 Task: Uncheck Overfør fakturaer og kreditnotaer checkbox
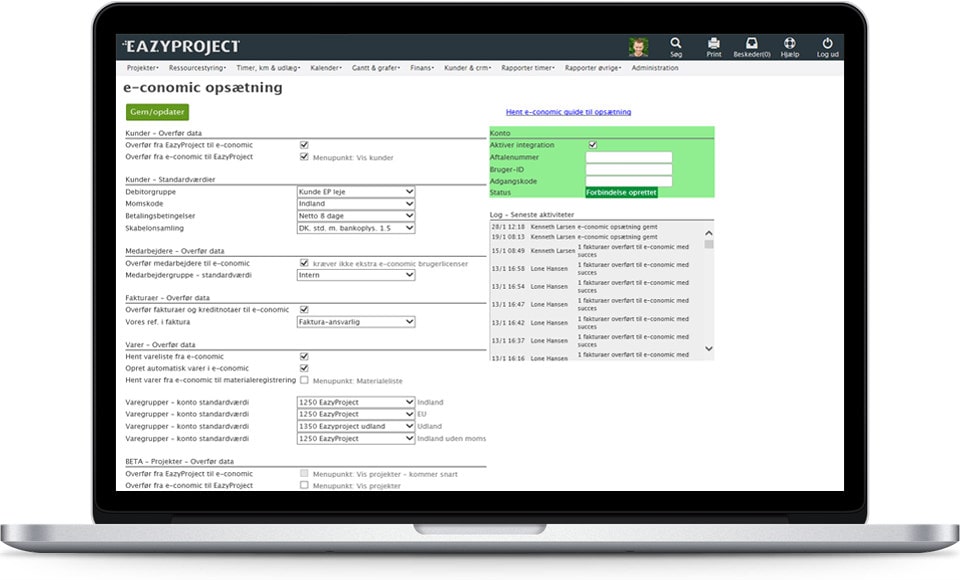[x=304, y=310]
